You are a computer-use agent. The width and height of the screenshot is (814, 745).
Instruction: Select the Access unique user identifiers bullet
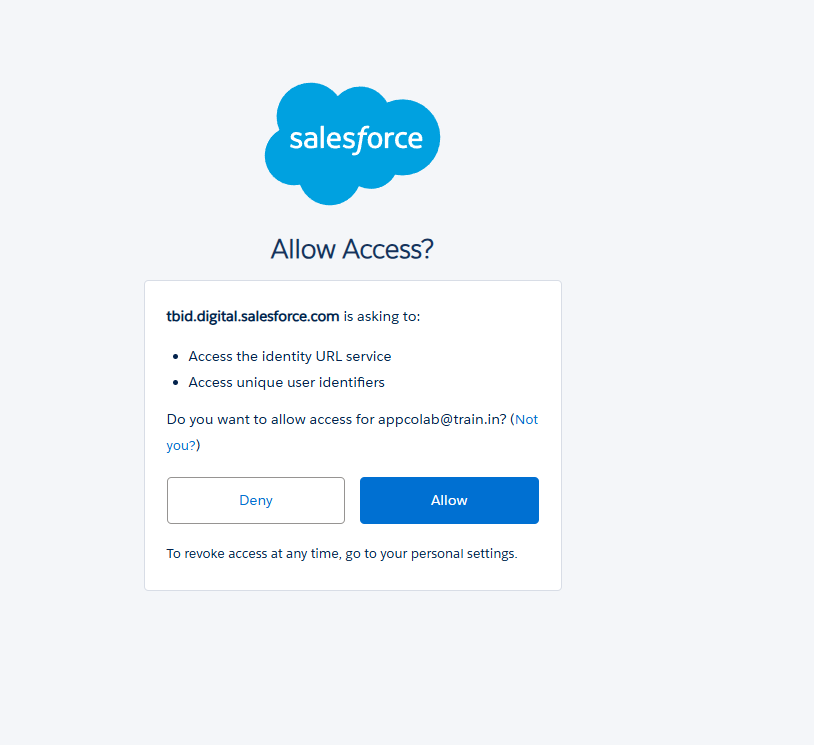coord(285,382)
